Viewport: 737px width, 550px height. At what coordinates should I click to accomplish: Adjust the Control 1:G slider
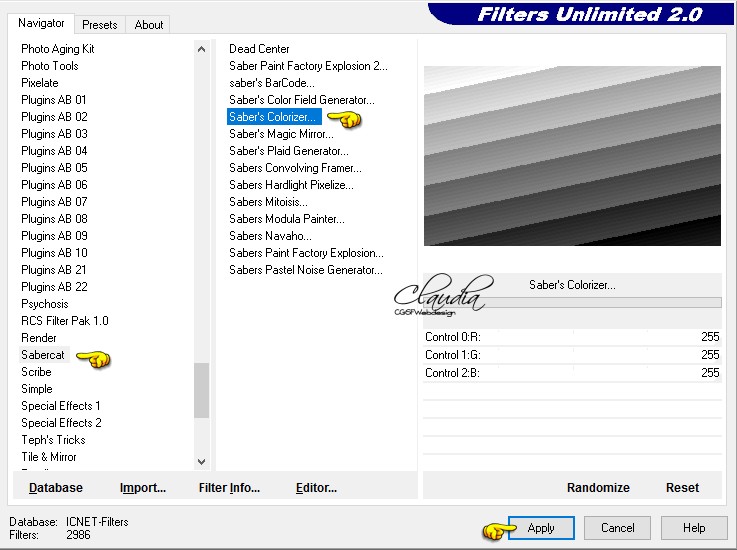coord(572,355)
